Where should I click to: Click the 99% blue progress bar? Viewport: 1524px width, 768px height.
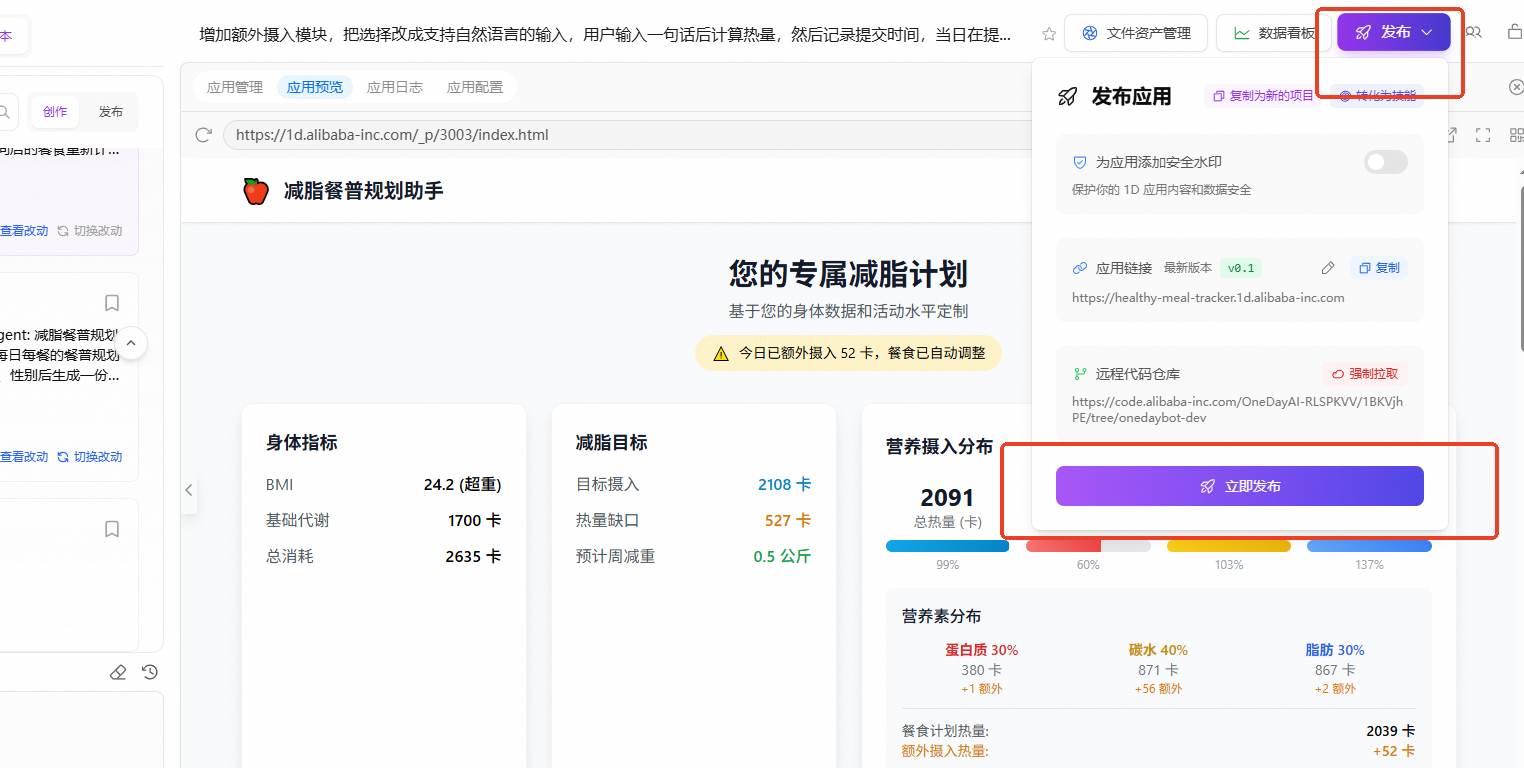coord(947,546)
